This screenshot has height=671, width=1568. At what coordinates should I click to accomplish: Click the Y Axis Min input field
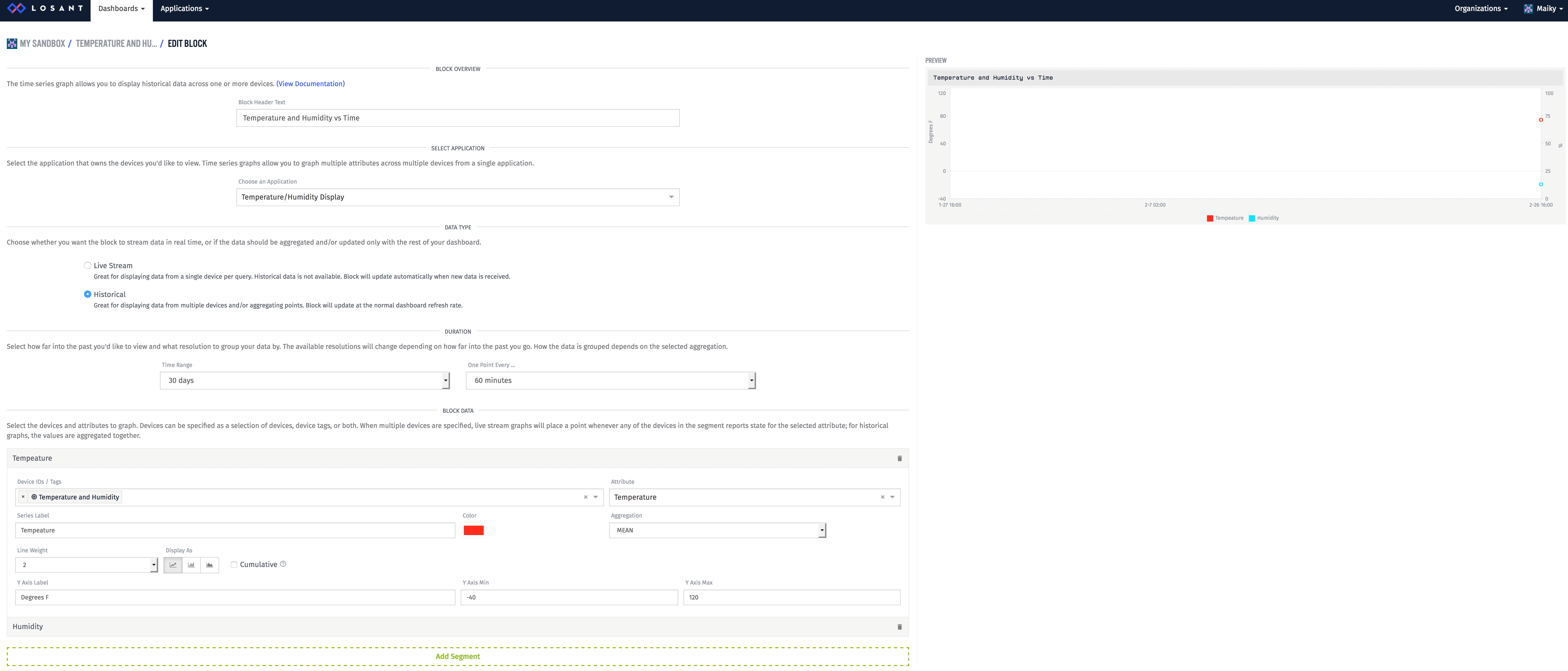click(569, 597)
